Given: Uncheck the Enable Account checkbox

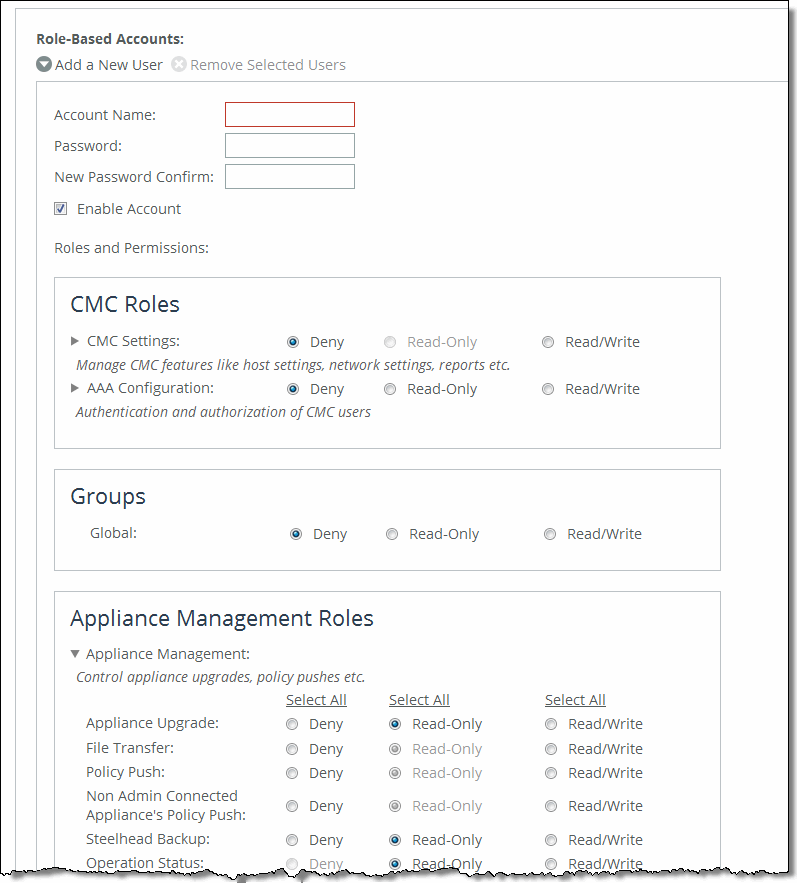Looking at the screenshot, I should click(61, 208).
